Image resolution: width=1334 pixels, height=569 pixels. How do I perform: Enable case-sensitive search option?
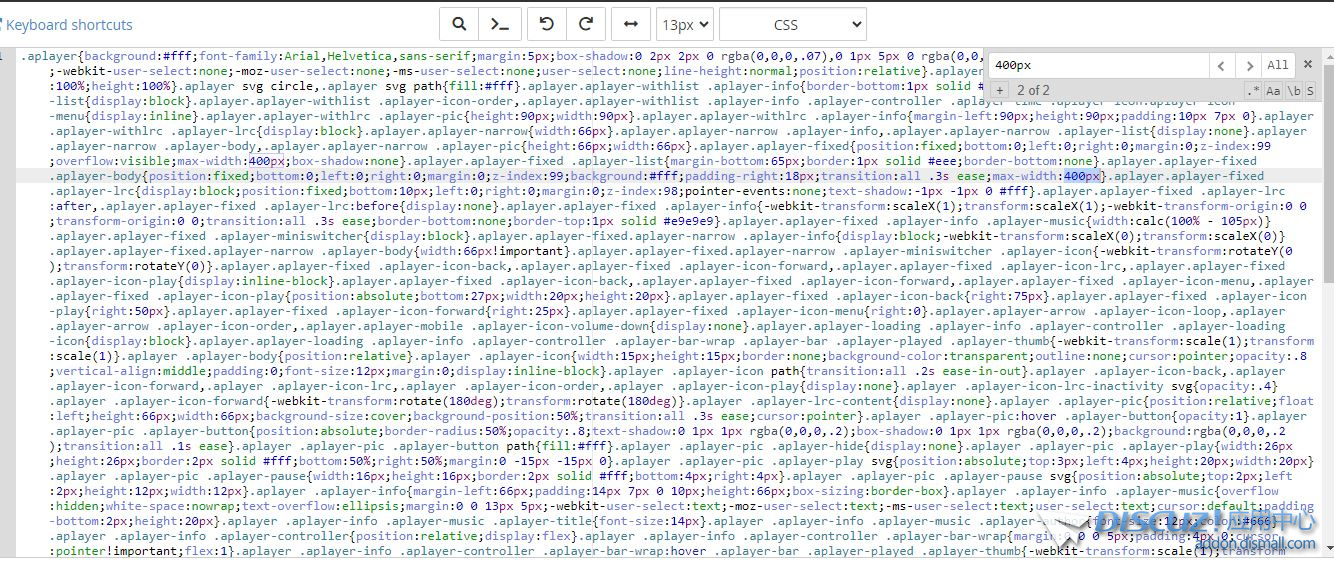pyautogui.click(x=1273, y=91)
